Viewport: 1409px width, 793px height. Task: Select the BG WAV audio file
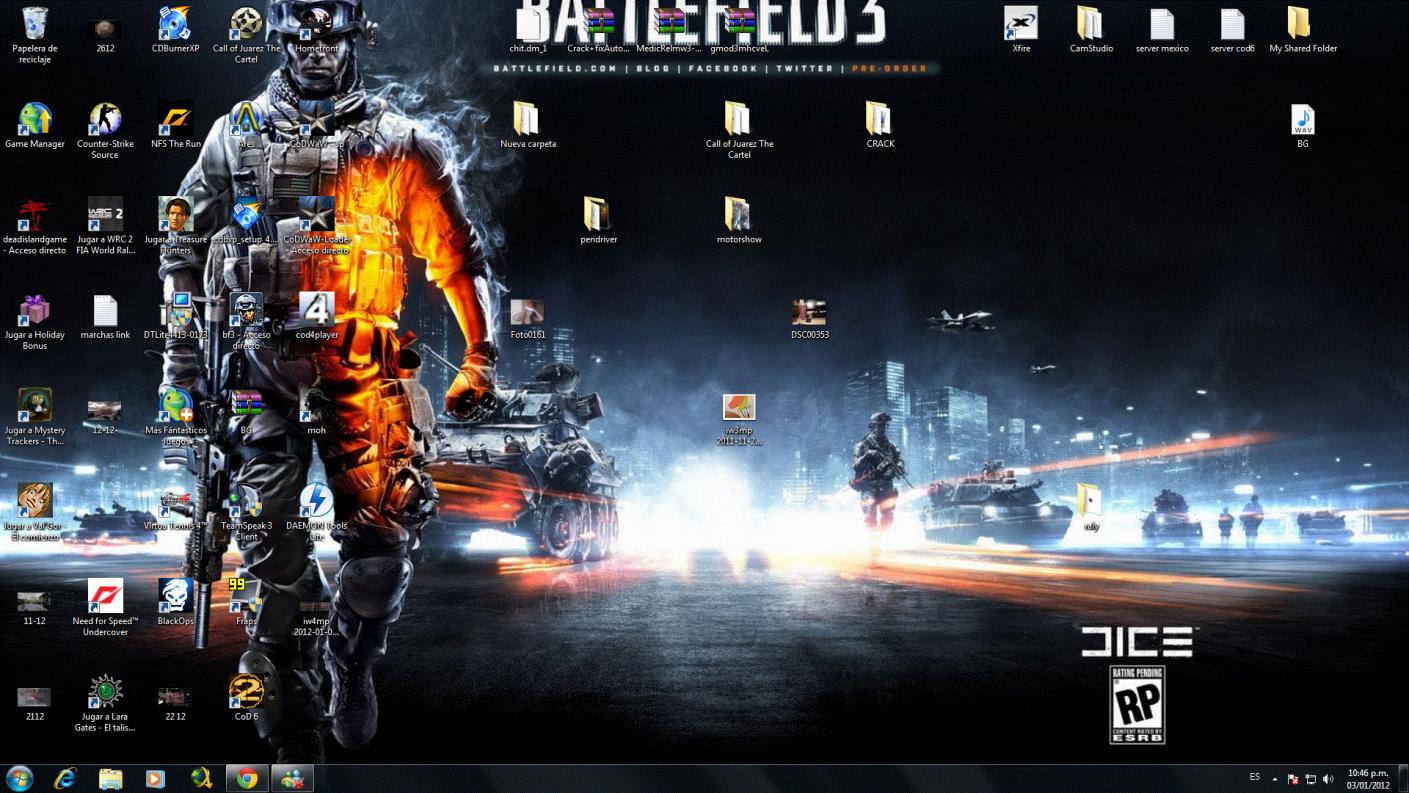(1302, 119)
